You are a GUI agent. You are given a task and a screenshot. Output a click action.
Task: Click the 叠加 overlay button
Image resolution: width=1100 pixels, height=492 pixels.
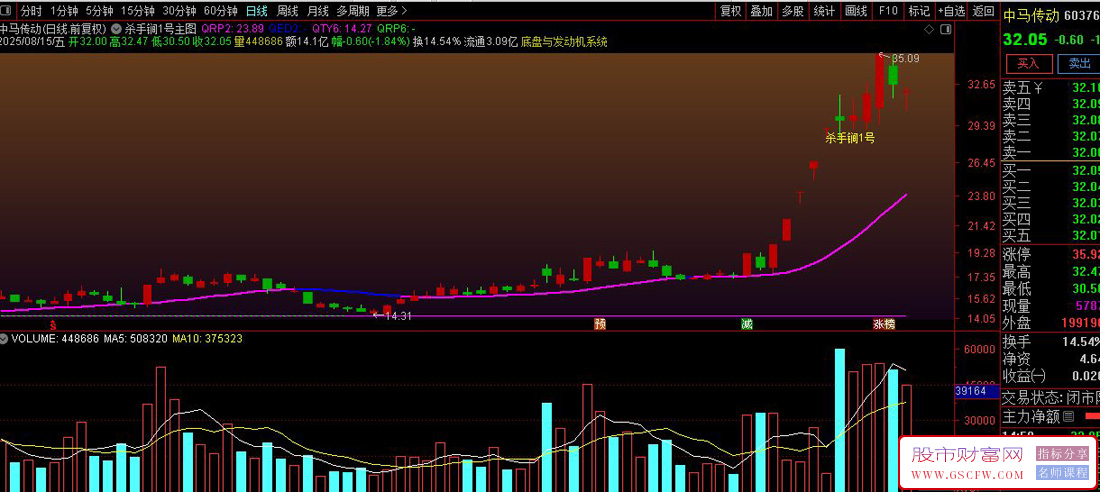[x=761, y=11]
